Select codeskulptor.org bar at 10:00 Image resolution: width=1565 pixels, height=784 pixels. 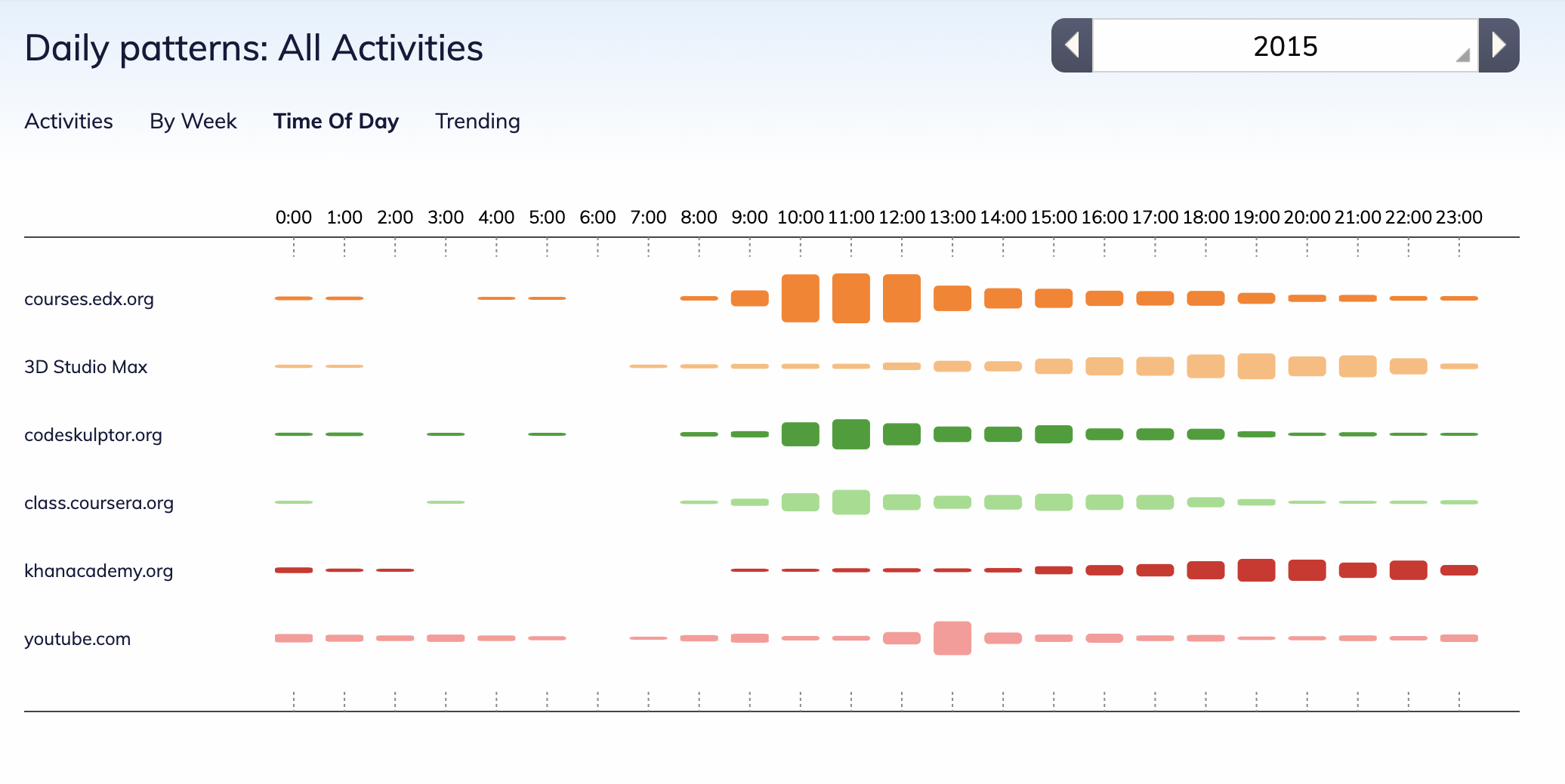point(801,434)
